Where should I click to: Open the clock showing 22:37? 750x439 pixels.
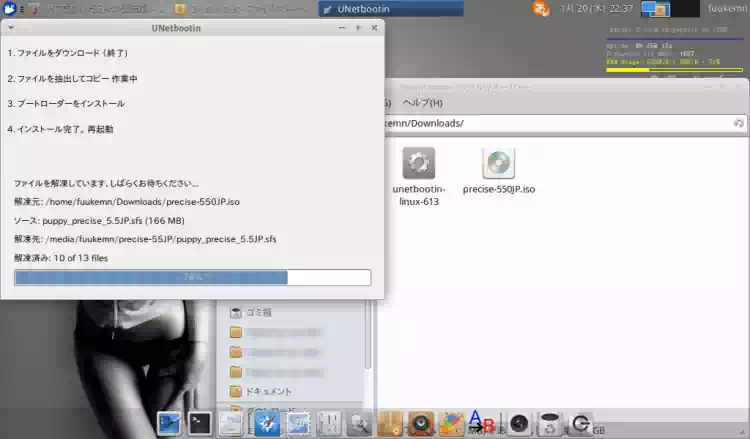(x=596, y=8)
